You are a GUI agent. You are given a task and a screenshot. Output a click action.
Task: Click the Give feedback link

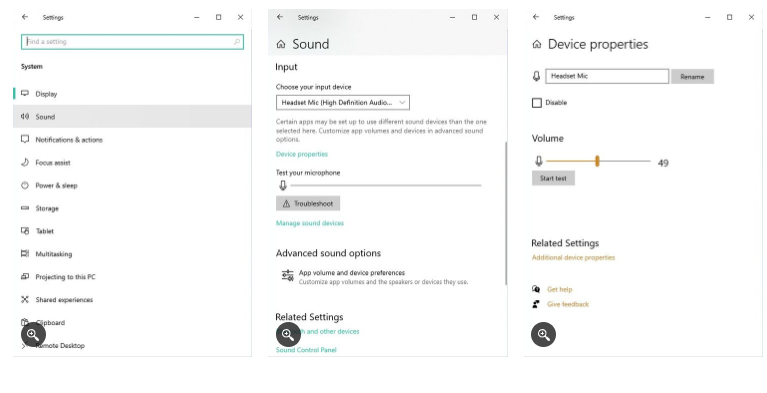tap(568, 304)
